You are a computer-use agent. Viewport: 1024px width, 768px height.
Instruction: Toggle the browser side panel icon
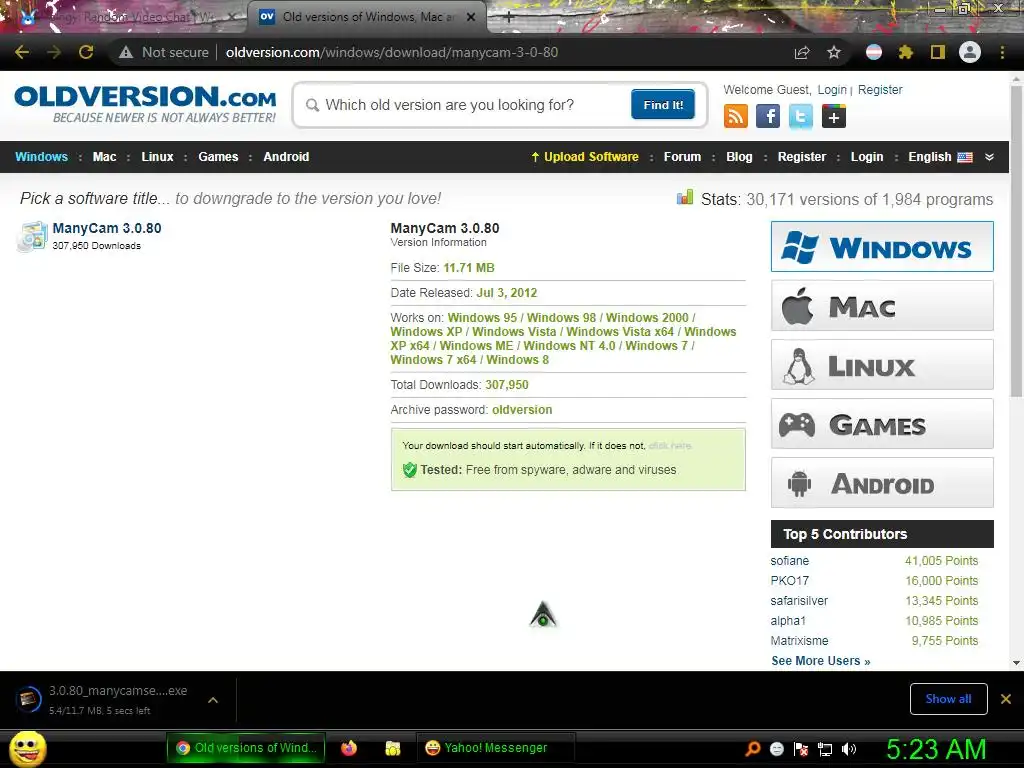937,52
